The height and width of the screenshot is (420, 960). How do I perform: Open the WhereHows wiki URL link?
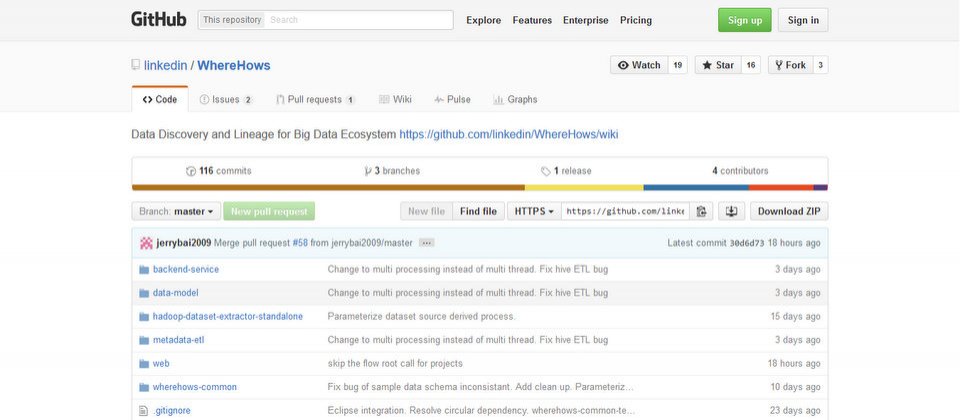coord(509,134)
